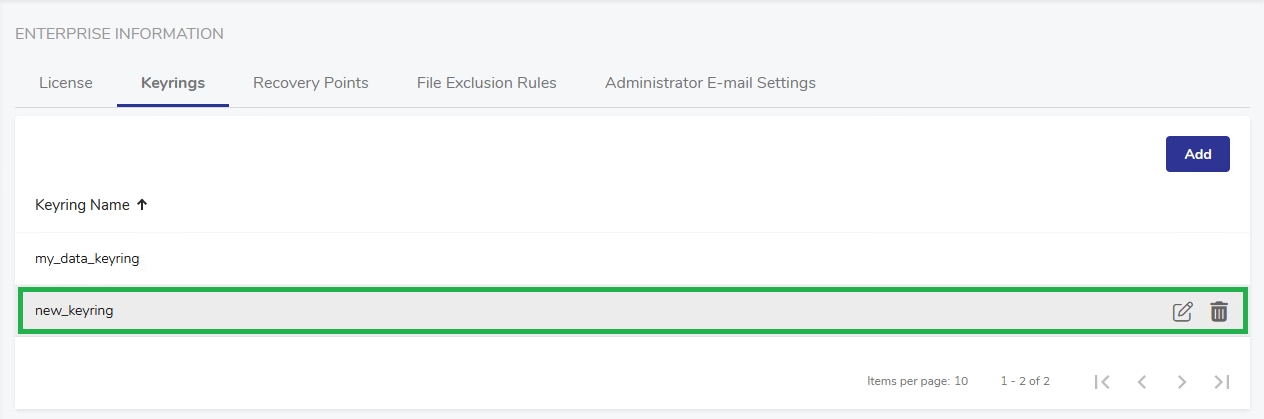Viewport: 1264px width, 419px height.
Task: Select the my_data_keyring row
Action: coord(87,259)
